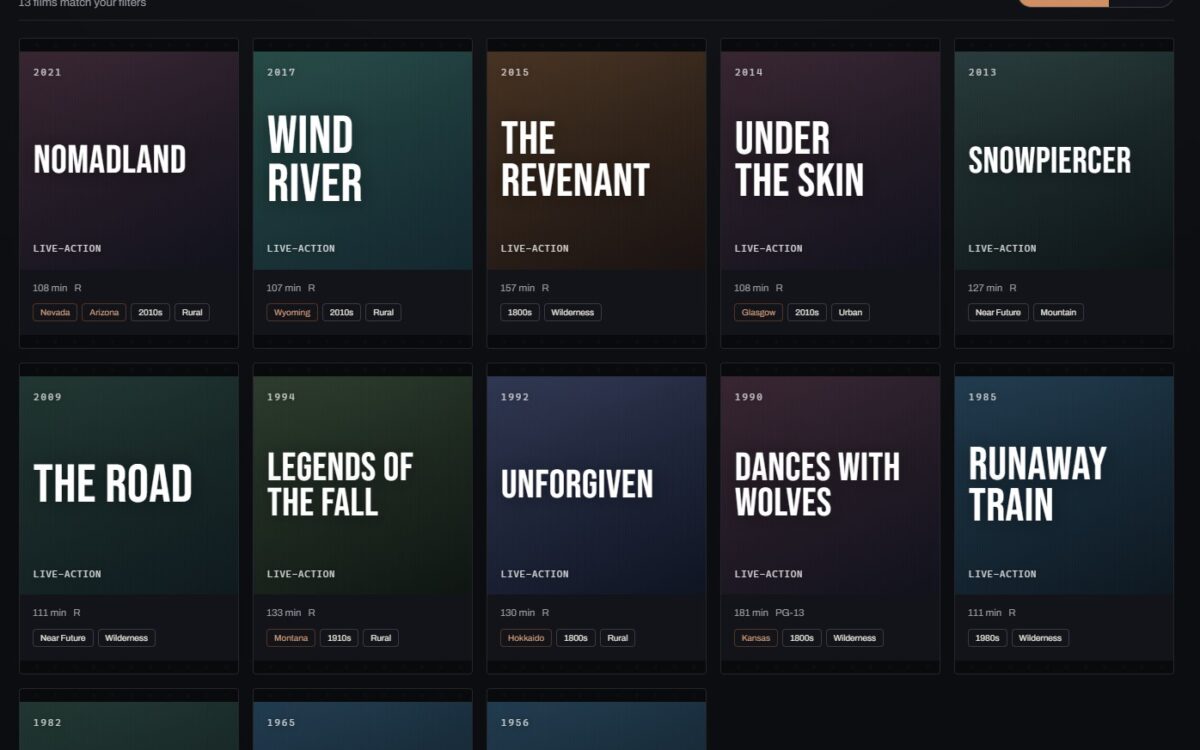
Task: Click the Rural tag under Unforgiven
Action: tap(618, 638)
